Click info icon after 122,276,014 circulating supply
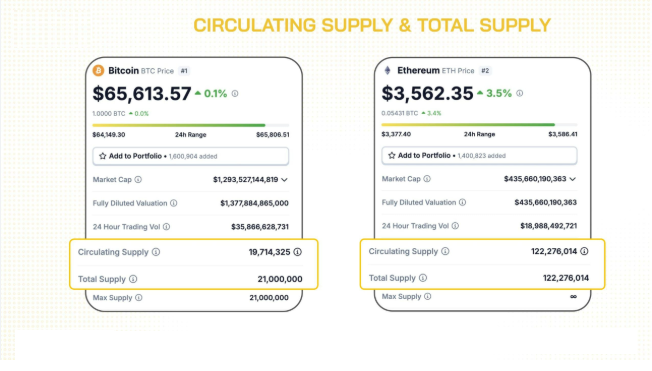This screenshot has width=652, height=371. 584,251
